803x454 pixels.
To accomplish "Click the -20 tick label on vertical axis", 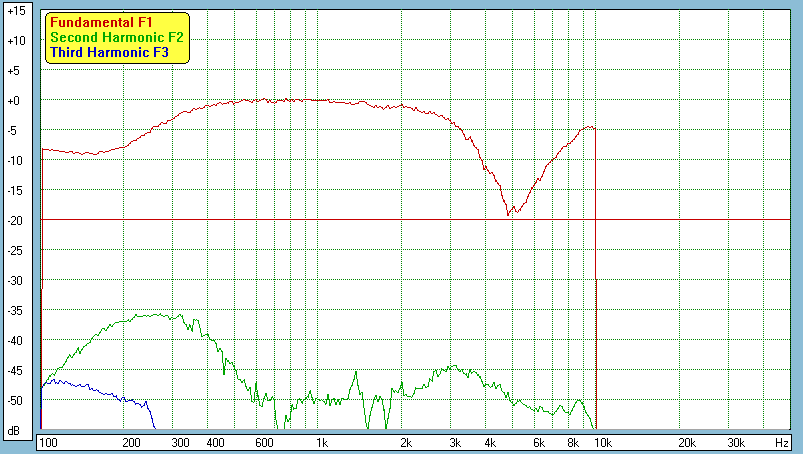I will (x=15, y=221).
